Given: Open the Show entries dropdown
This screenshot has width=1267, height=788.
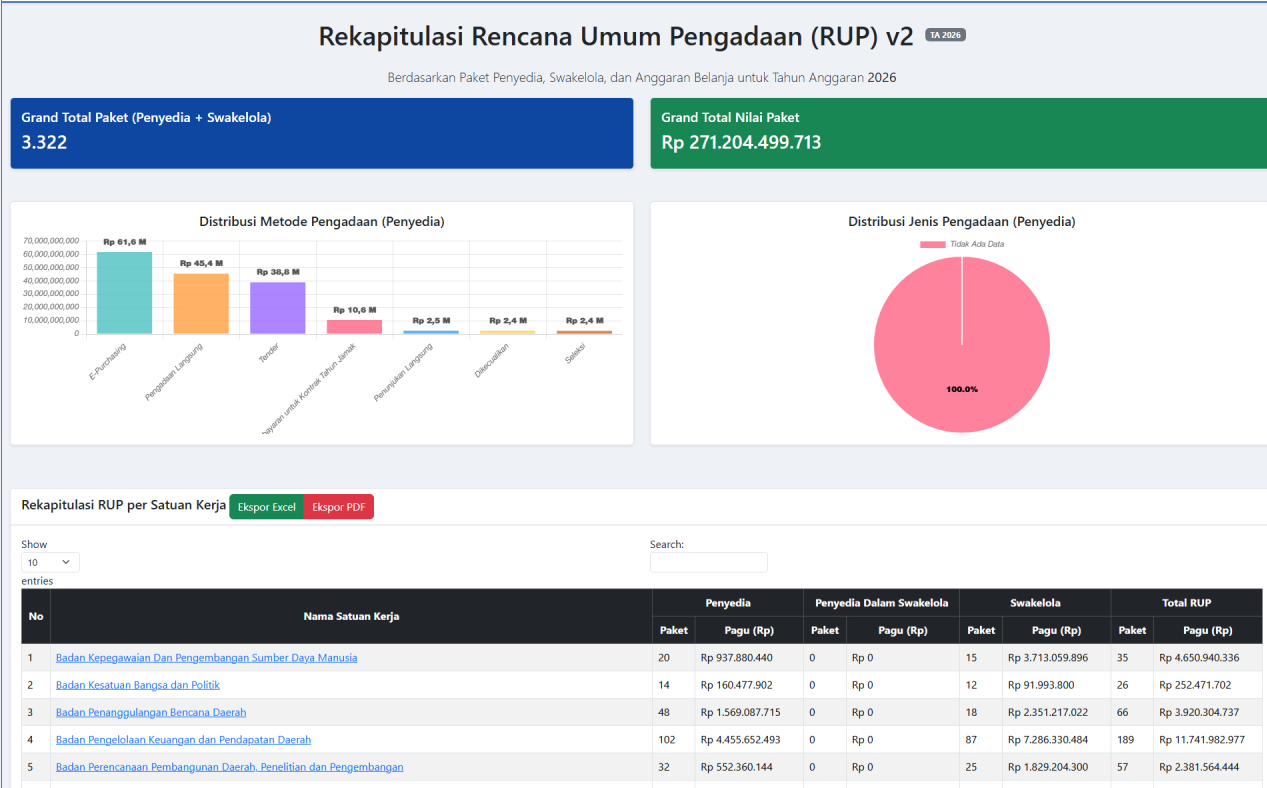Looking at the screenshot, I should click(x=51, y=562).
